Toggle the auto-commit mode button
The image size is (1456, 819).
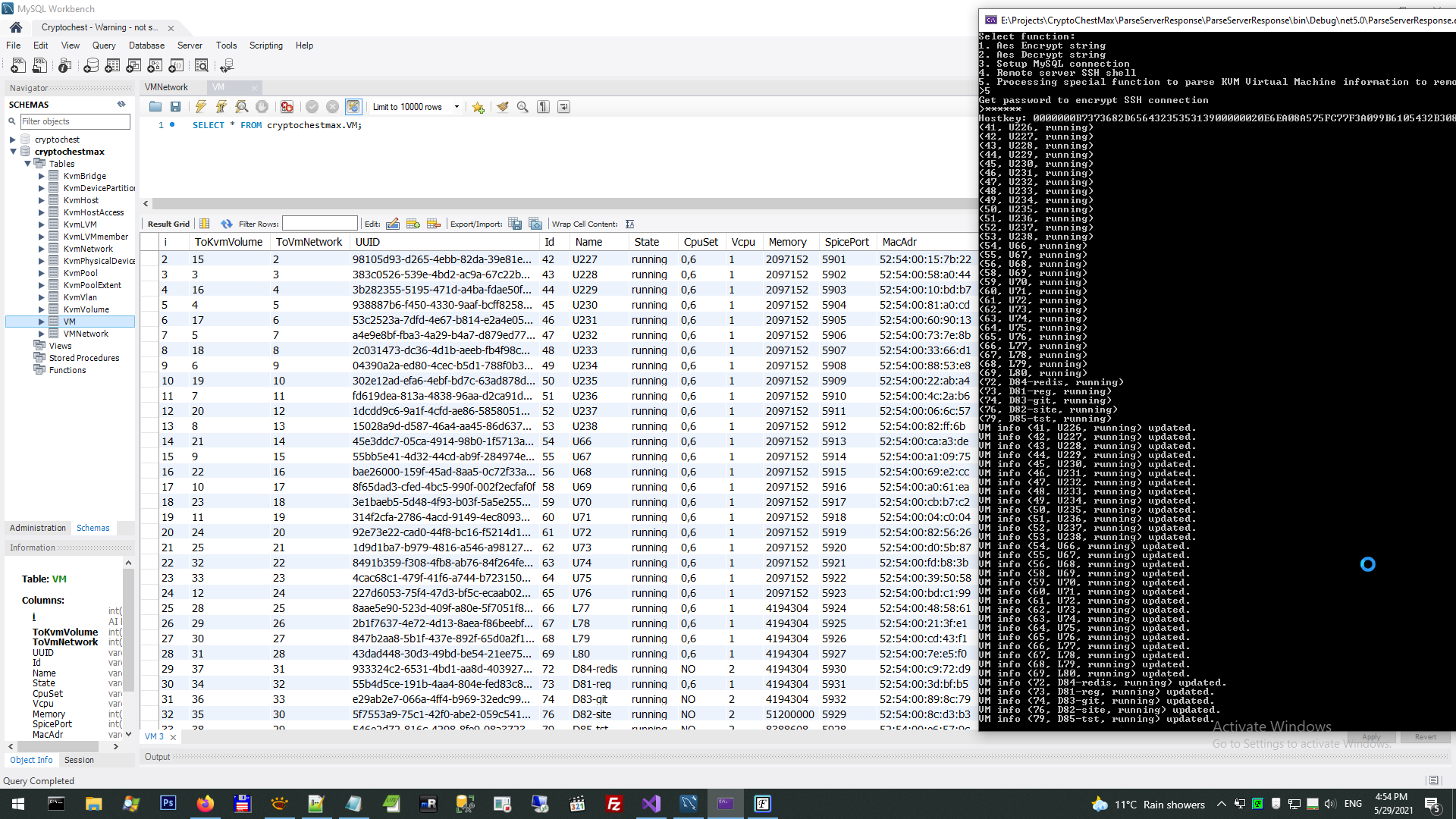coord(353,107)
